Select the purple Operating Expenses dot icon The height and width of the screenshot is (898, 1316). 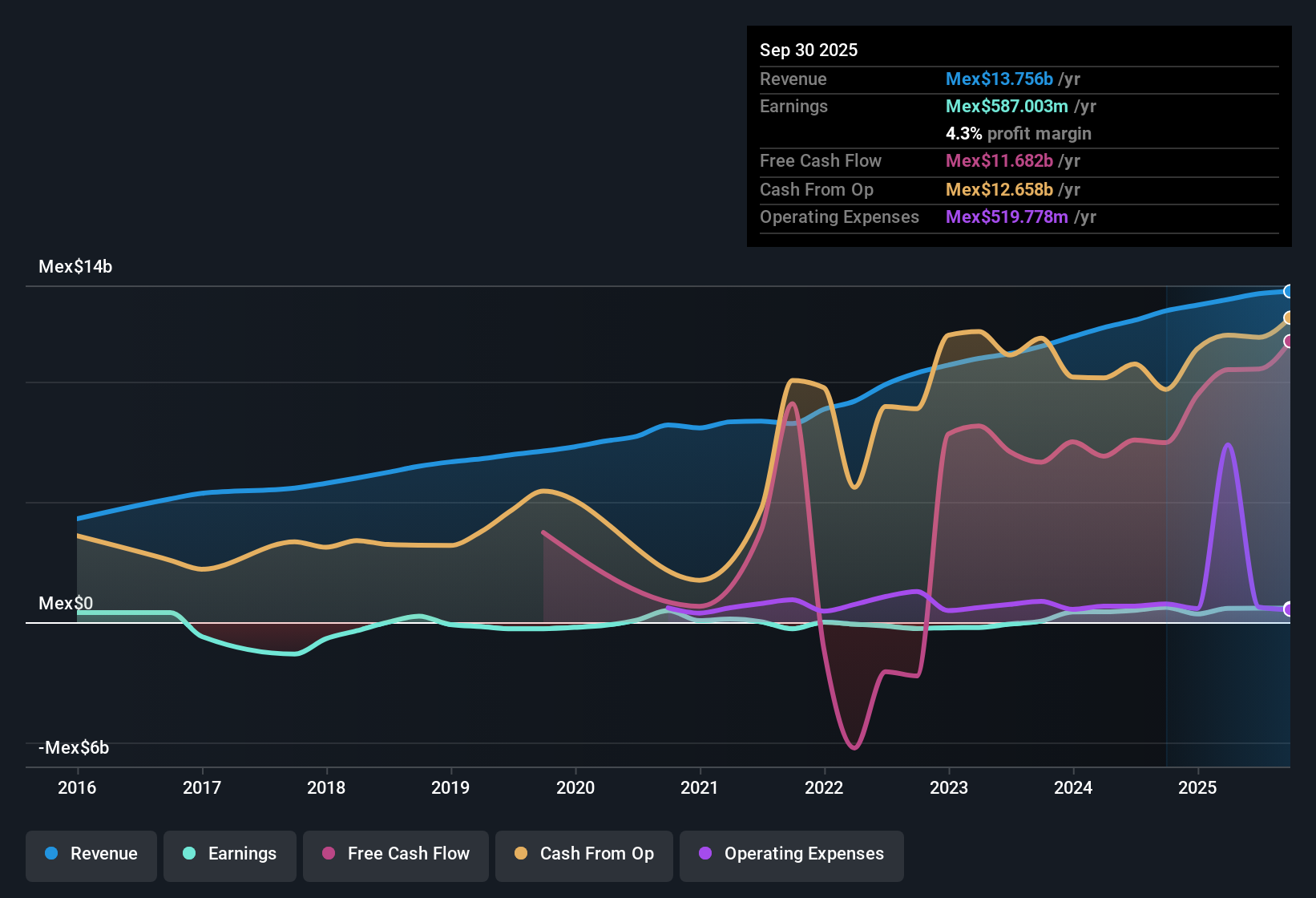point(704,854)
